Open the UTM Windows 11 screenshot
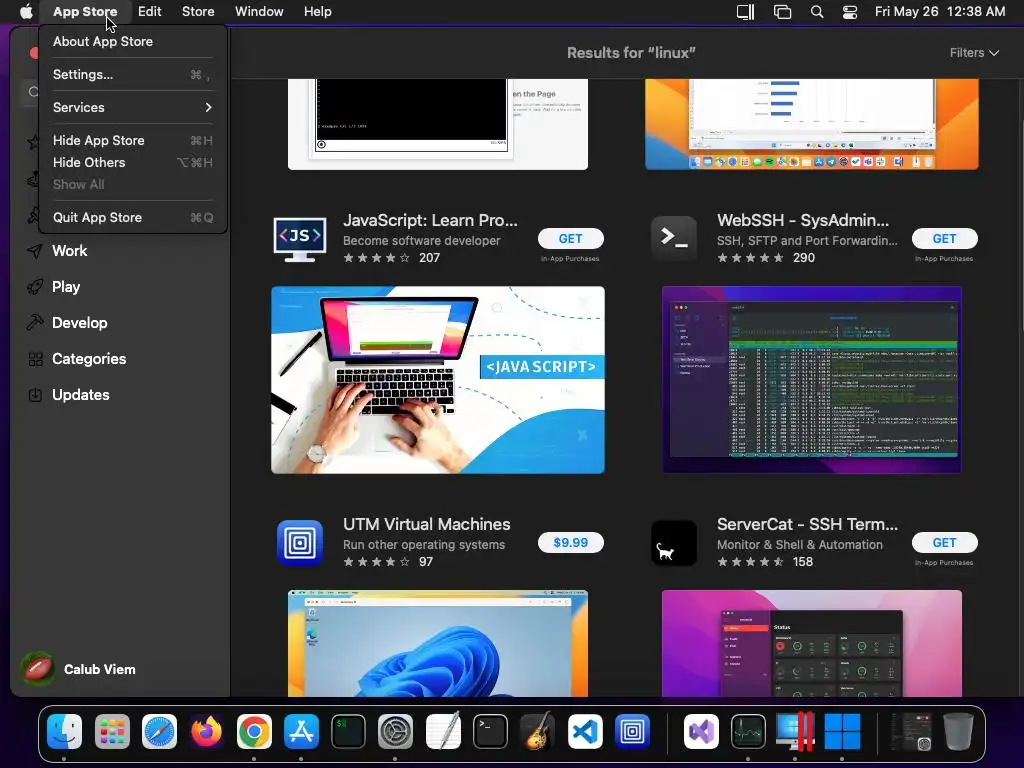The image size is (1024, 768). pos(438,643)
